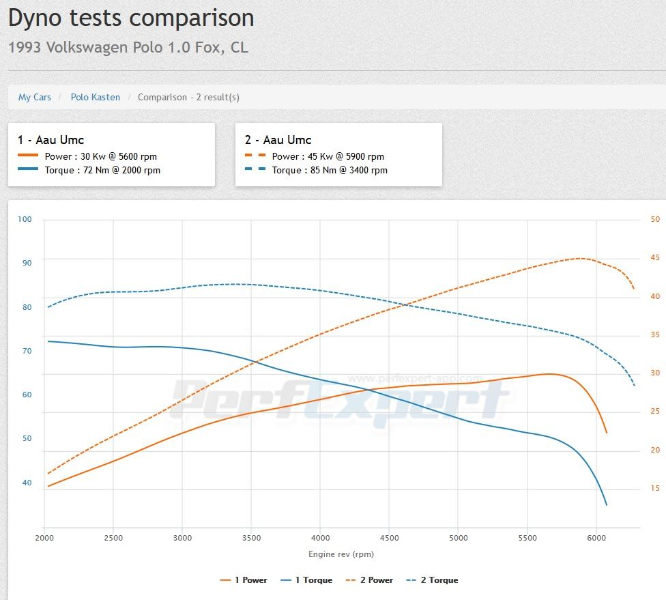Click the Comparison - 2 result(s) breadcrumb
Viewport: 666px width, 600px height.
[x=188, y=97]
